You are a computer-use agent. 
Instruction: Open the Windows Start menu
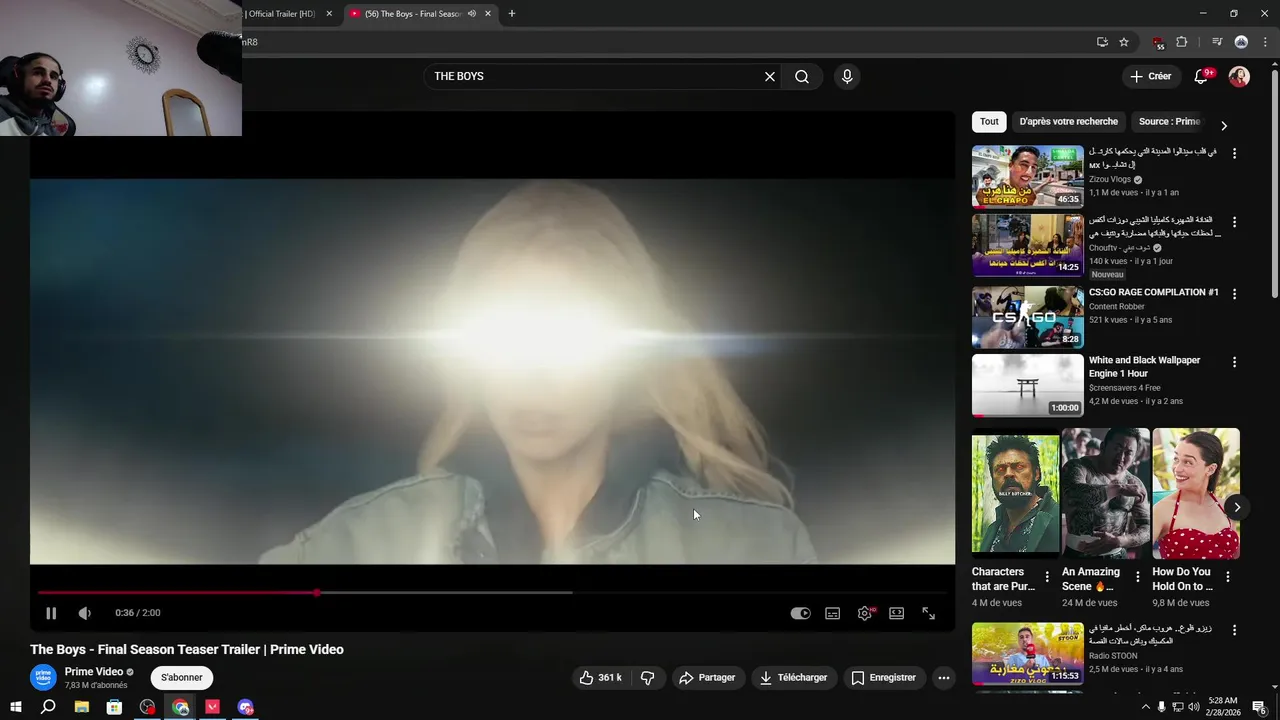pyautogui.click(x=16, y=707)
